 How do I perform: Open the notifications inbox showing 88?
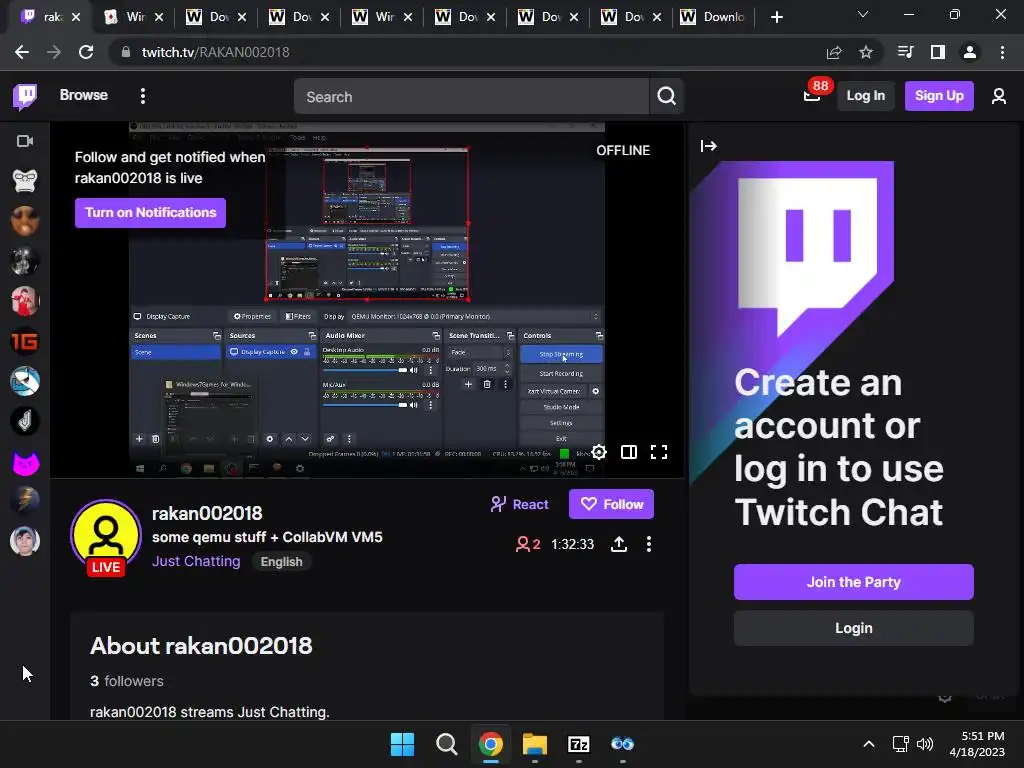pyautogui.click(x=812, y=96)
